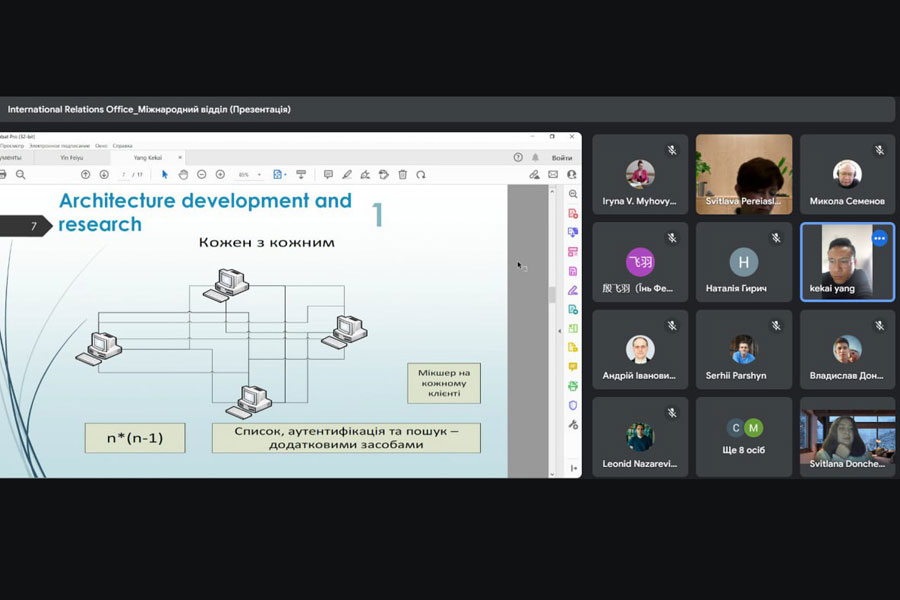Viewport: 900px width, 600px height.
Task: Add a sticky note comment
Action: pyautogui.click(x=328, y=175)
